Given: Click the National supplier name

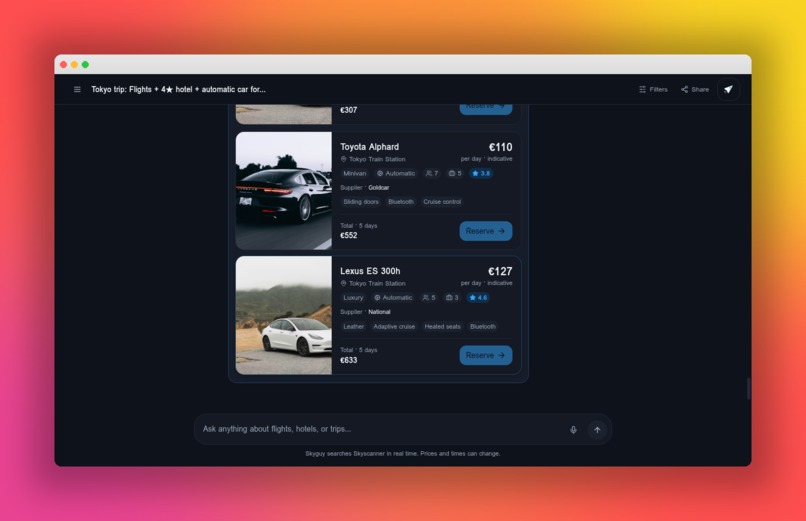Looking at the screenshot, I should (379, 312).
